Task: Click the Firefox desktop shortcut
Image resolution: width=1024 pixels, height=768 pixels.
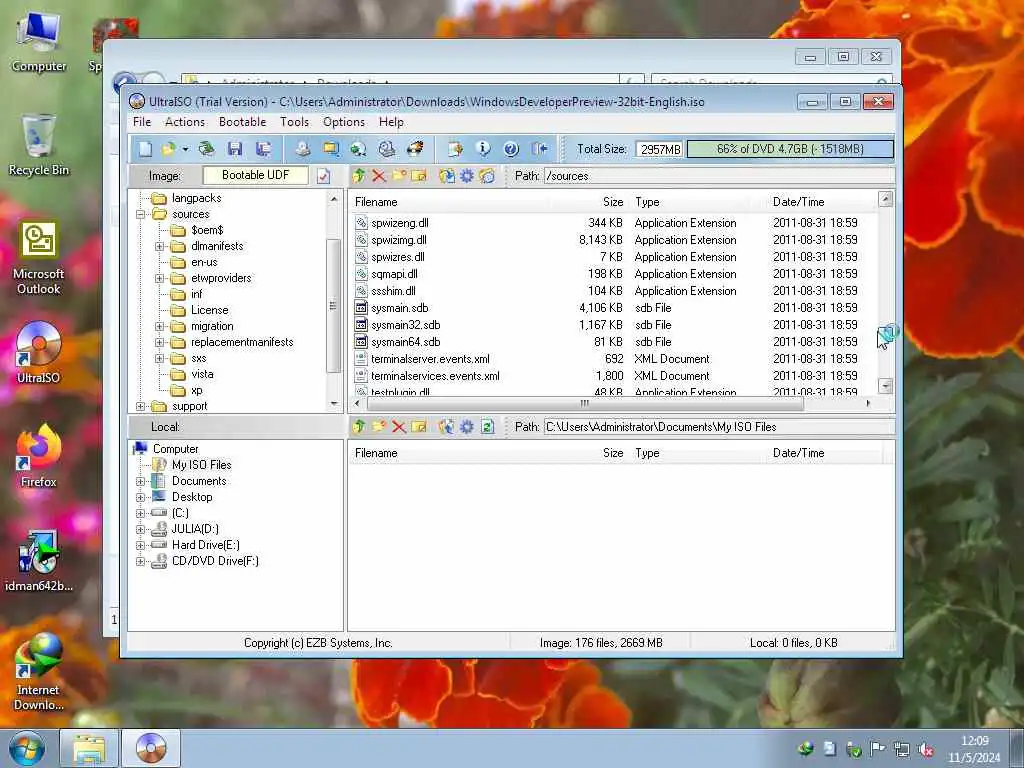Action: click(x=39, y=455)
